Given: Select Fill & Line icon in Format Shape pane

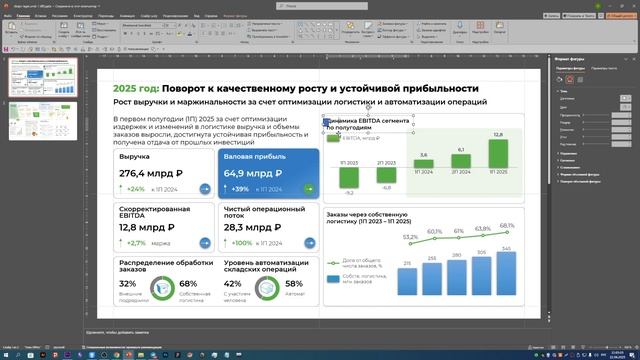Looking at the screenshot, I should click(560, 80).
